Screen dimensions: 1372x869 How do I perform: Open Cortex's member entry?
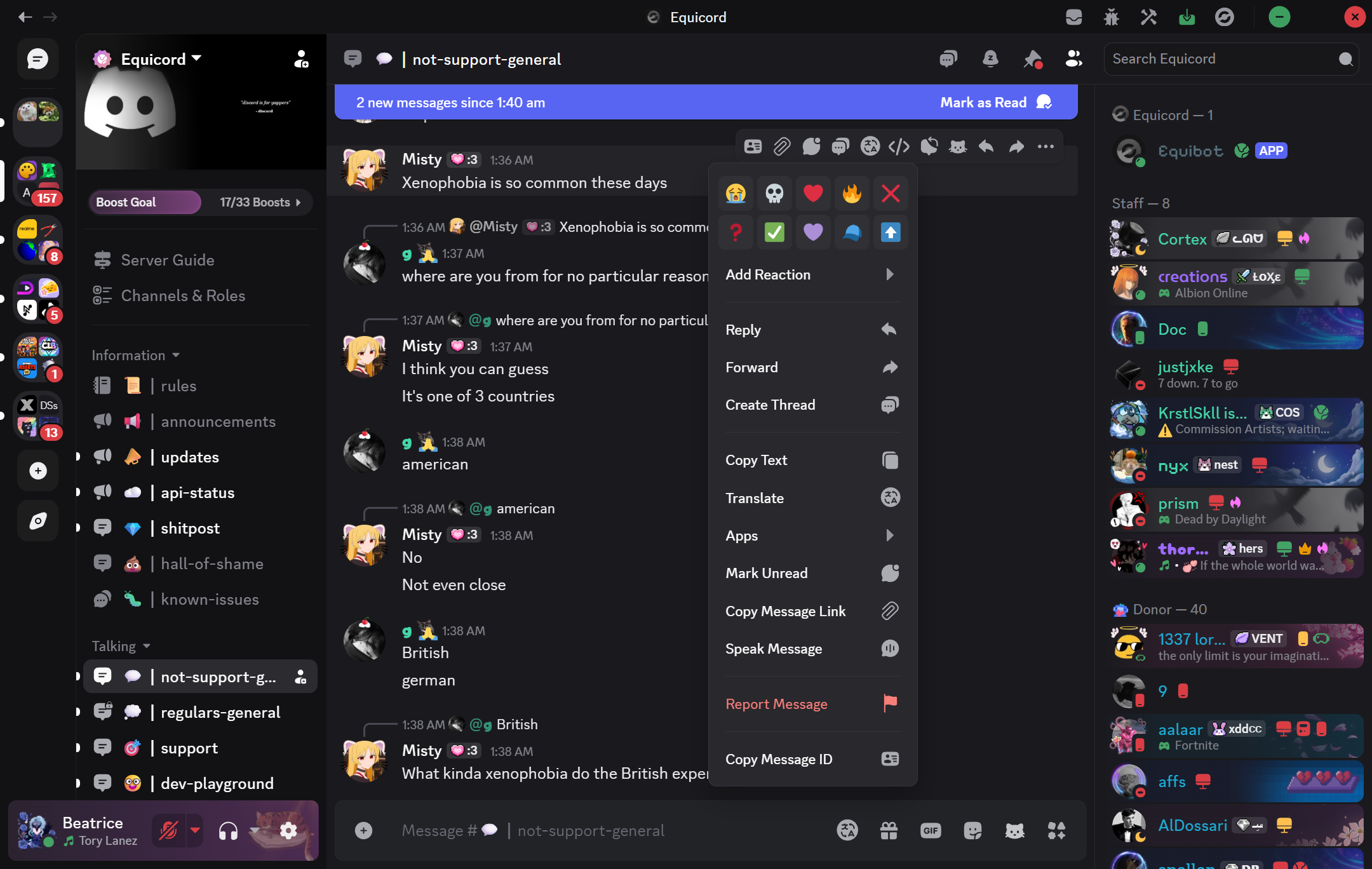pyautogui.click(x=1237, y=238)
